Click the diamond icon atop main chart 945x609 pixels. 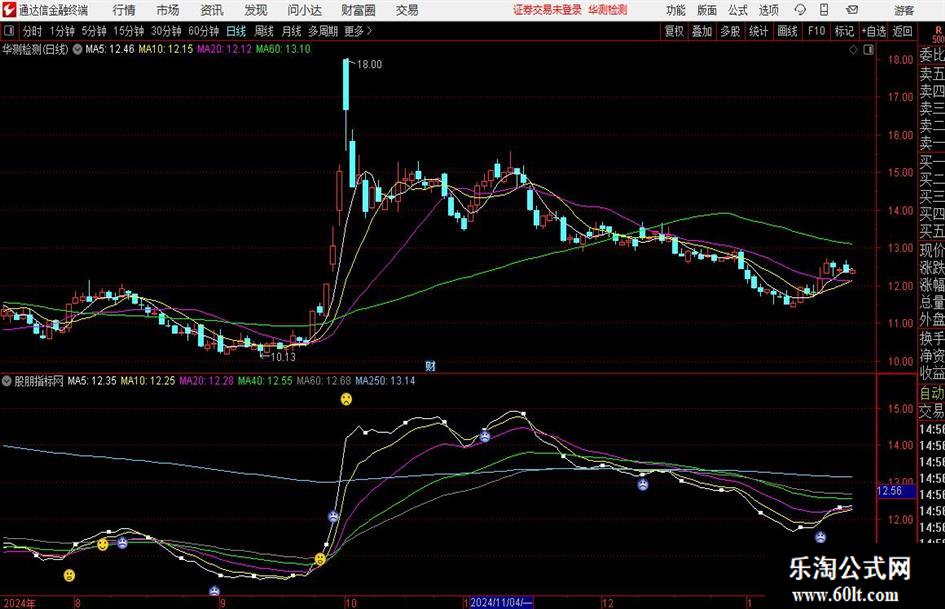point(853,49)
